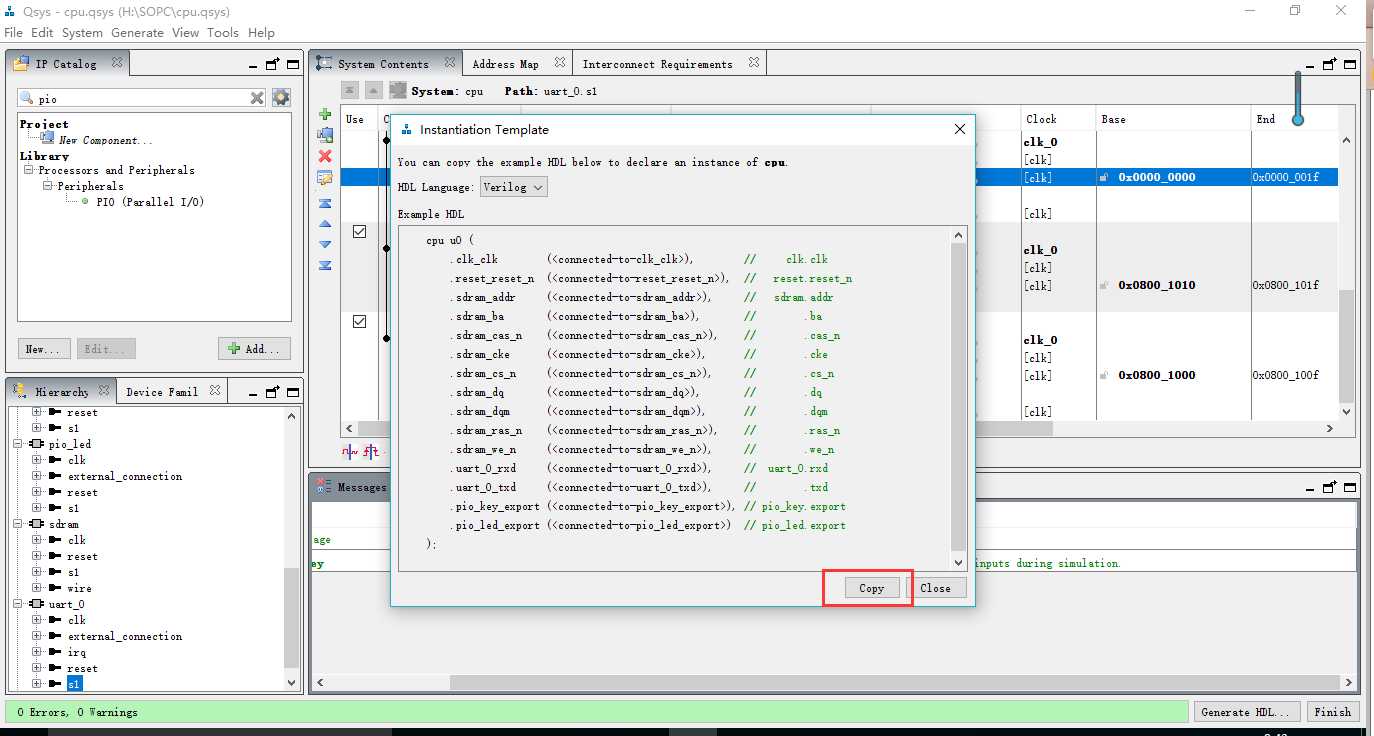Click the Finish button
Viewport: 1374px width, 736px height.
[x=1333, y=712]
